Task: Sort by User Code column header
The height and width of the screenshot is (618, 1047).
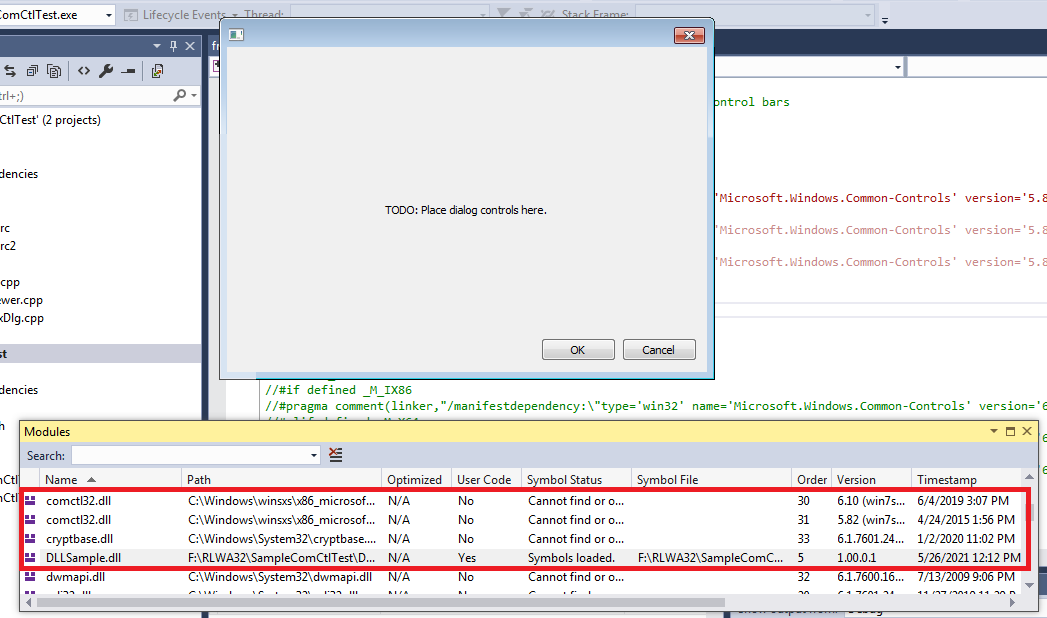Action: pos(486,480)
